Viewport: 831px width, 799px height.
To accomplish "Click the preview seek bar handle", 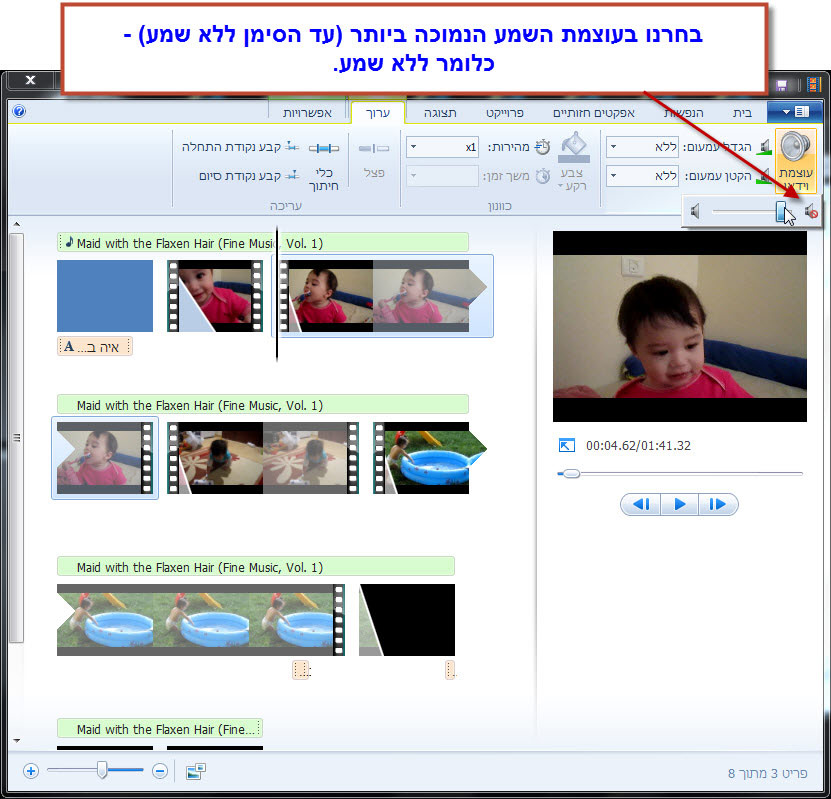I will point(571,473).
